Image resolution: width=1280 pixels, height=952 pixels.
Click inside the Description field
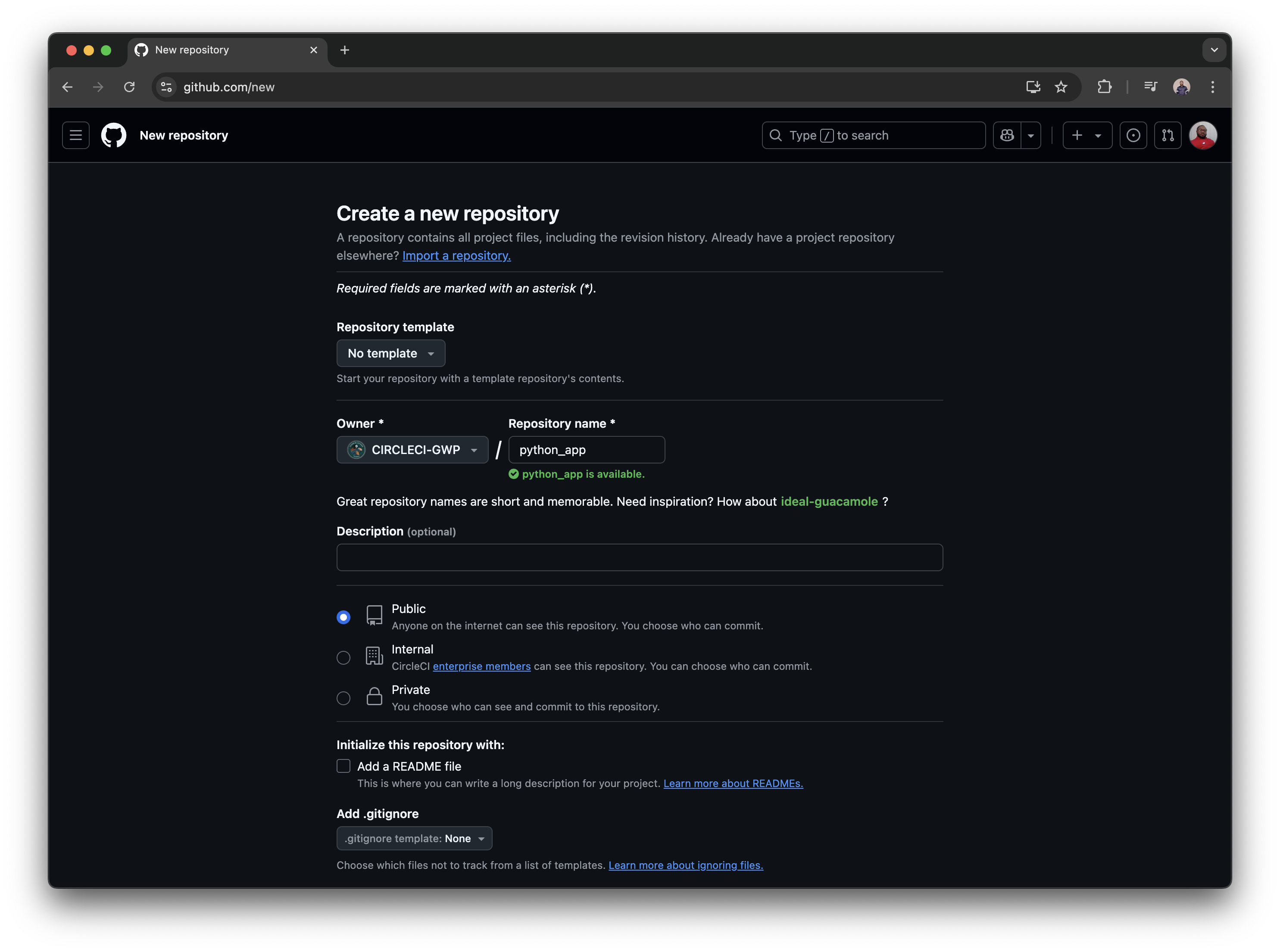click(x=639, y=557)
